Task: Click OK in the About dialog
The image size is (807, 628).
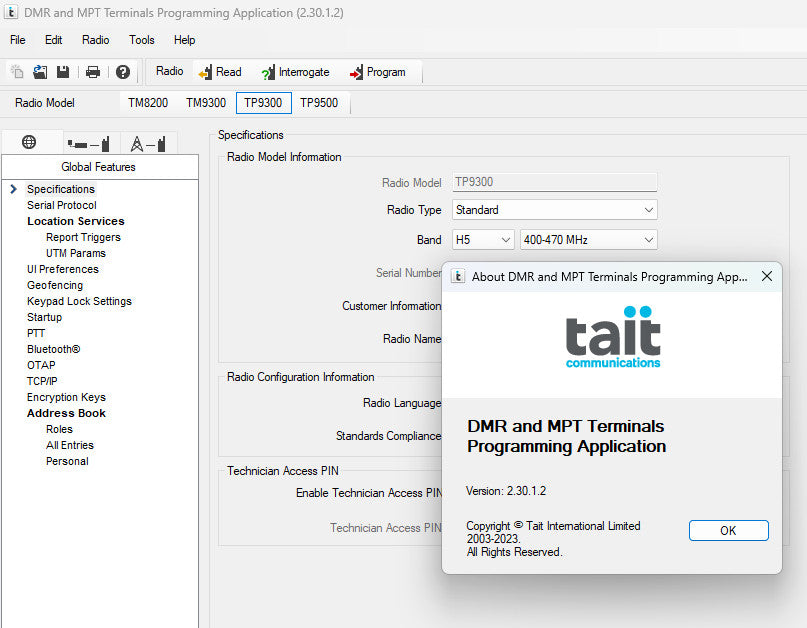Action: (729, 531)
